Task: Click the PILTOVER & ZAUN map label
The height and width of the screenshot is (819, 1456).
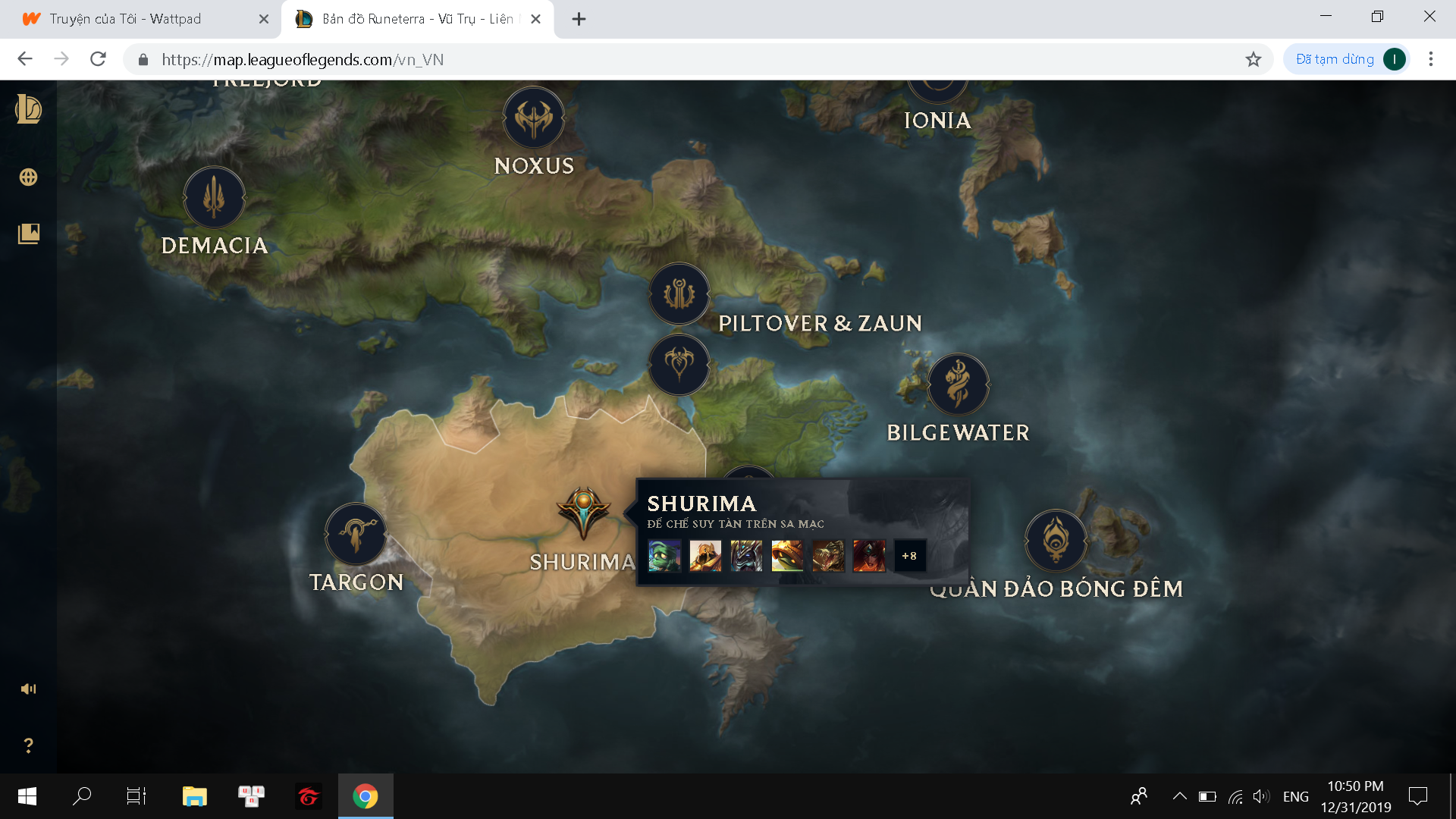Action: (x=821, y=324)
